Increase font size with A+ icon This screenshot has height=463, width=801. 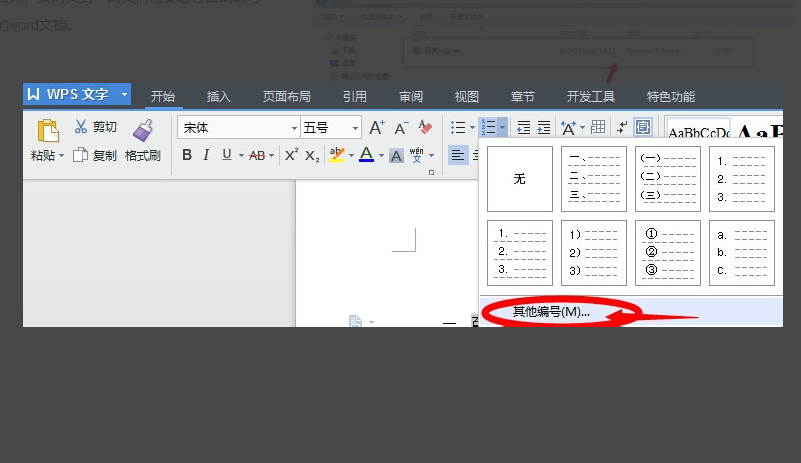click(377, 127)
